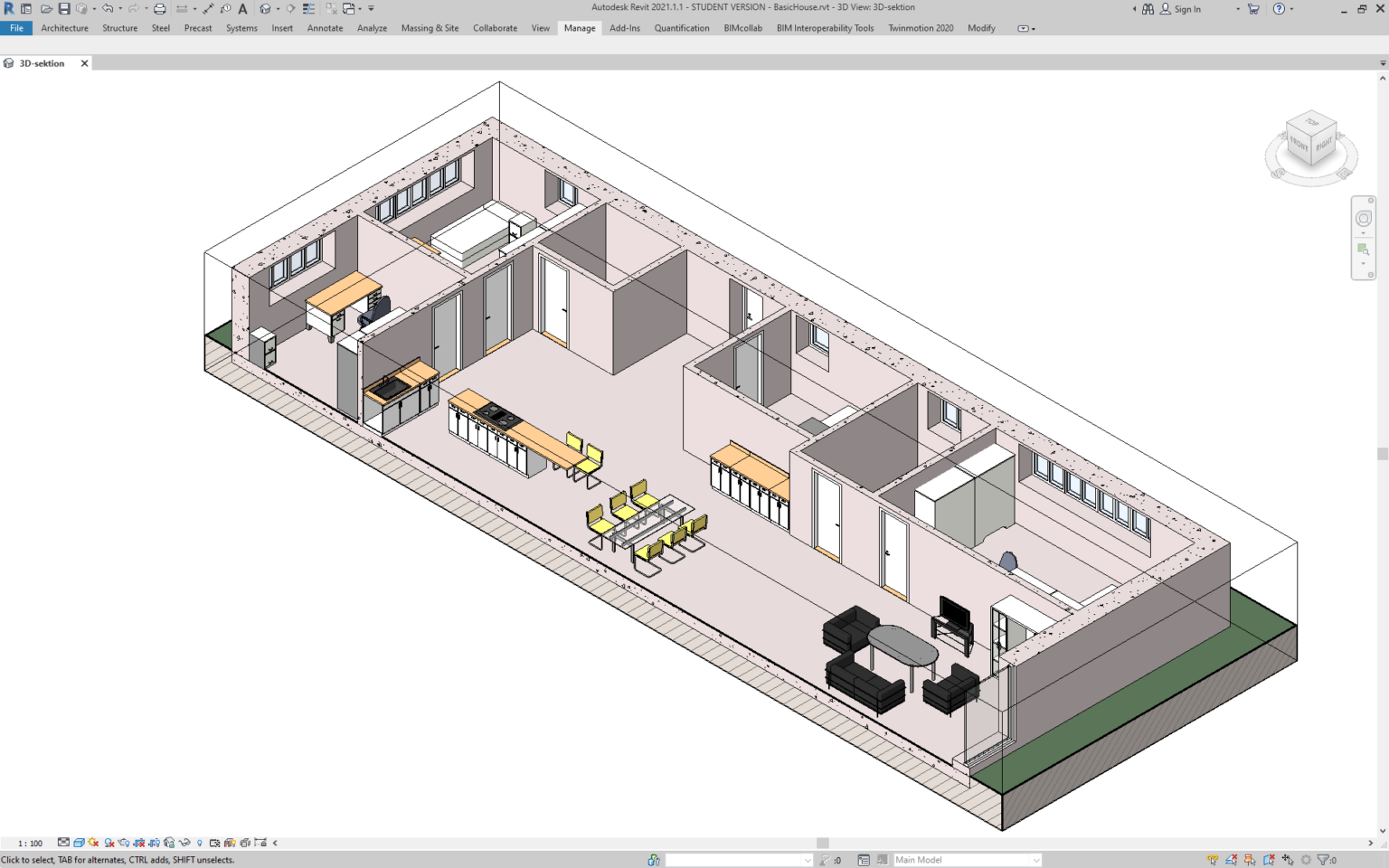Screen dimensions: 1389x868
Task: Undo the last action
Action: click(x=107, y=8)
